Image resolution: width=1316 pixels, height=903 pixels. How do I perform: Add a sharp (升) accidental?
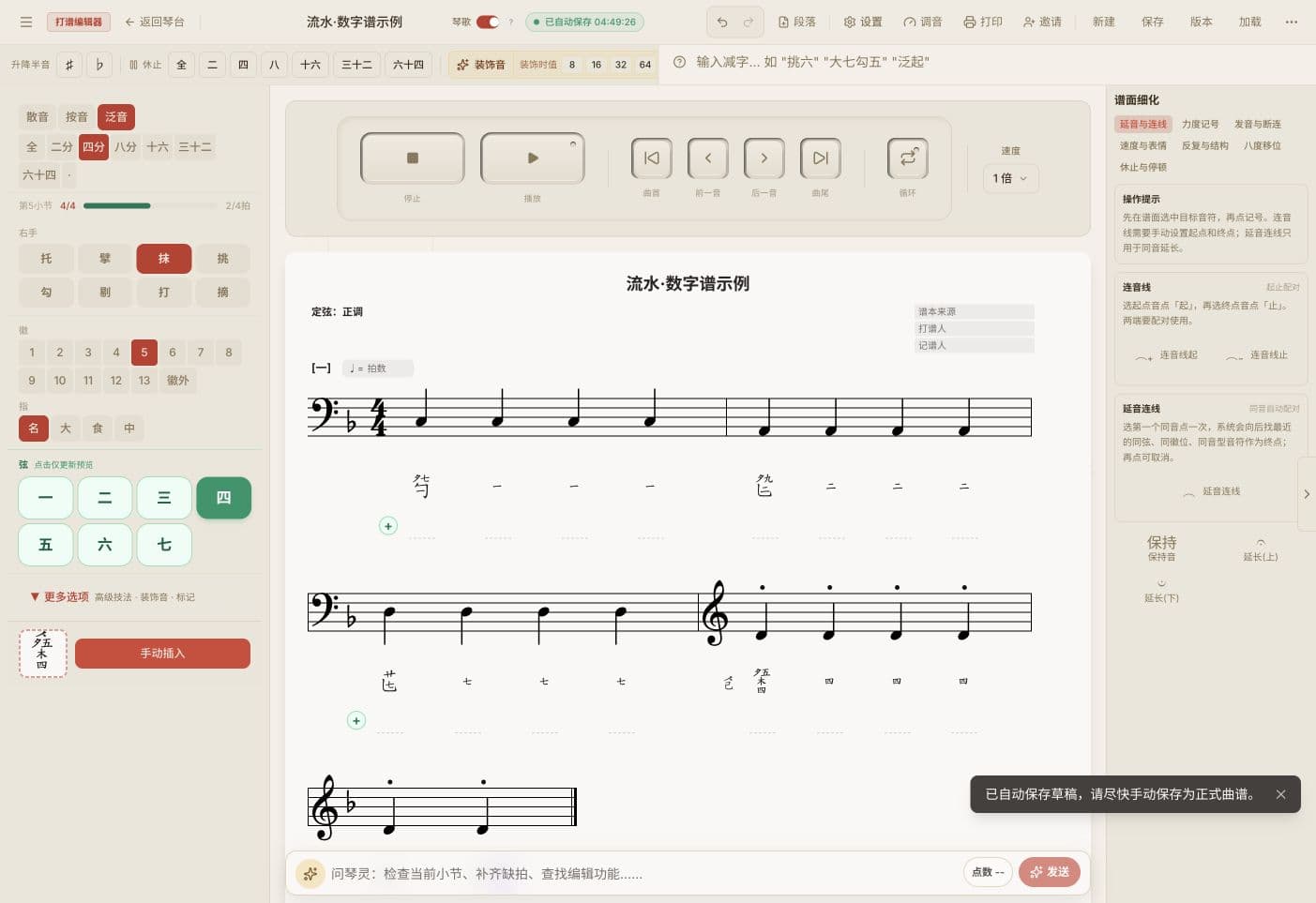coord(69,65)
